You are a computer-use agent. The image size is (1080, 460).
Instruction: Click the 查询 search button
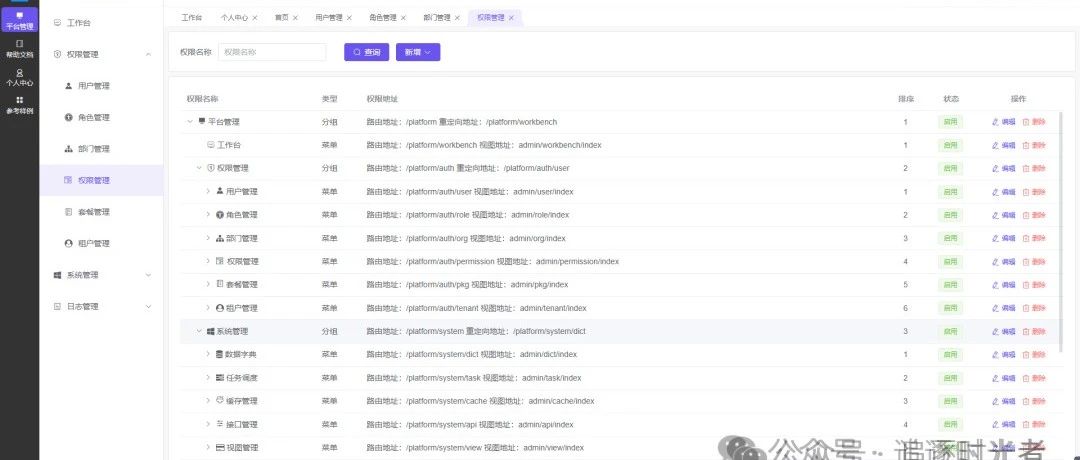point(366,52)
